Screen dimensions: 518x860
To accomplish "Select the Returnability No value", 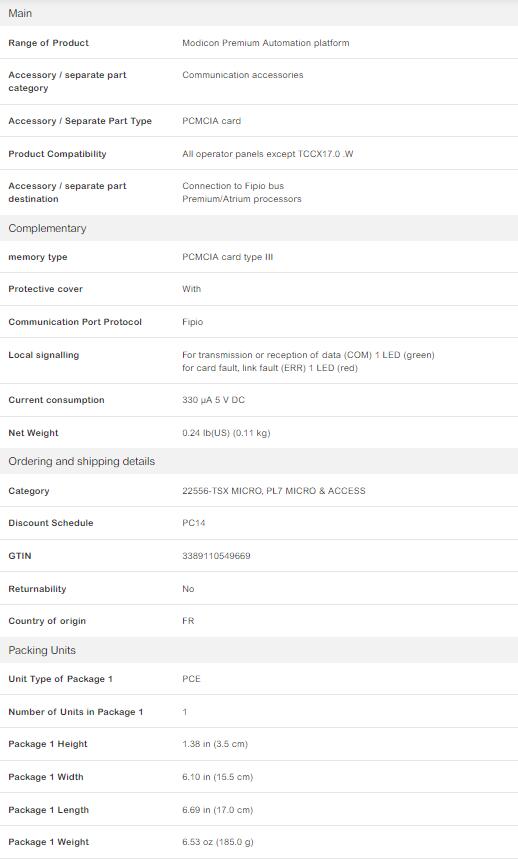I will [x=188, y=589].
